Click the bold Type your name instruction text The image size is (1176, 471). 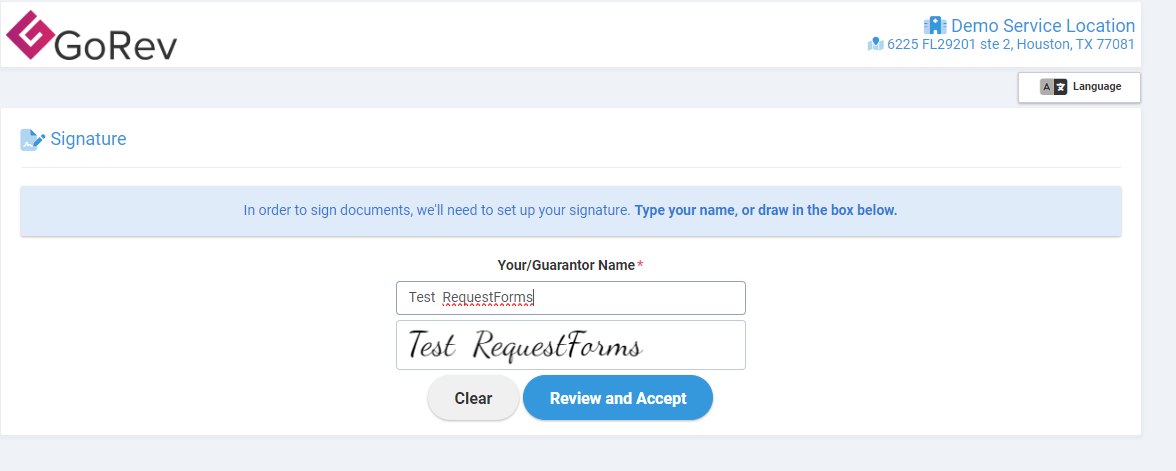pos(766,210)
